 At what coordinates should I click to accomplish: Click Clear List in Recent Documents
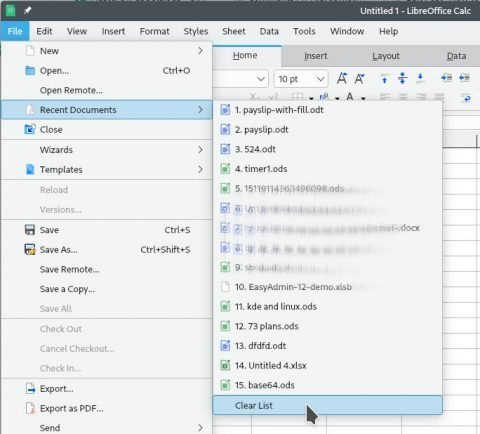point(328,405)
